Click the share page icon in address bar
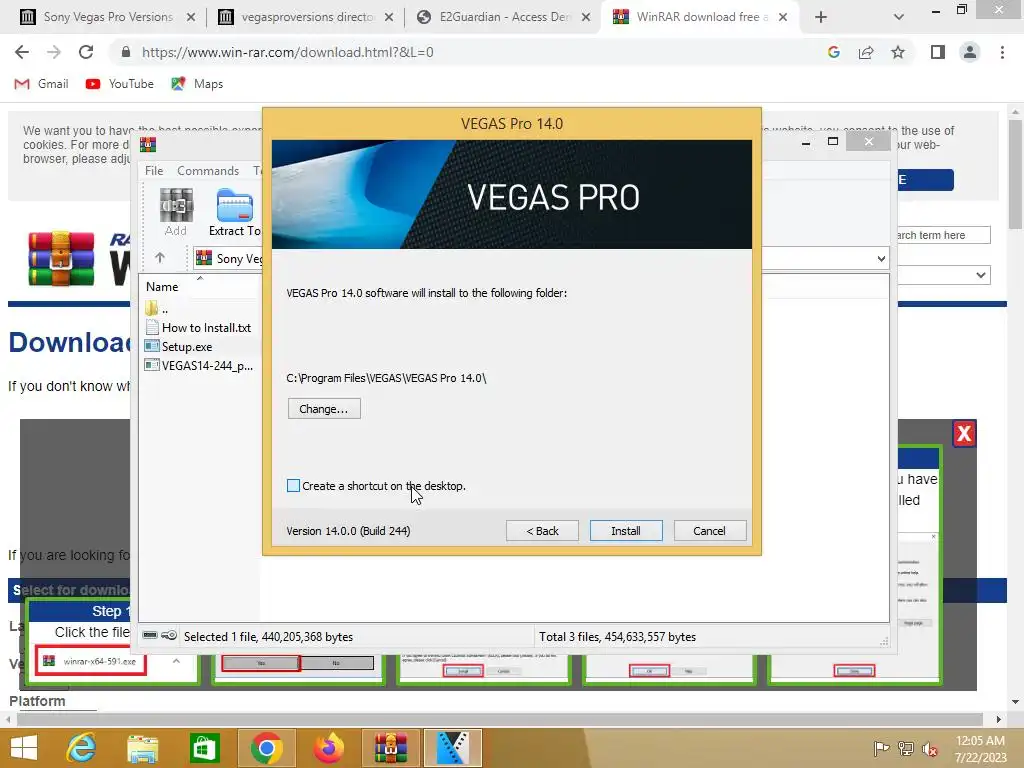This screenshot has width=1024, height=768. (x=866, y=52)
